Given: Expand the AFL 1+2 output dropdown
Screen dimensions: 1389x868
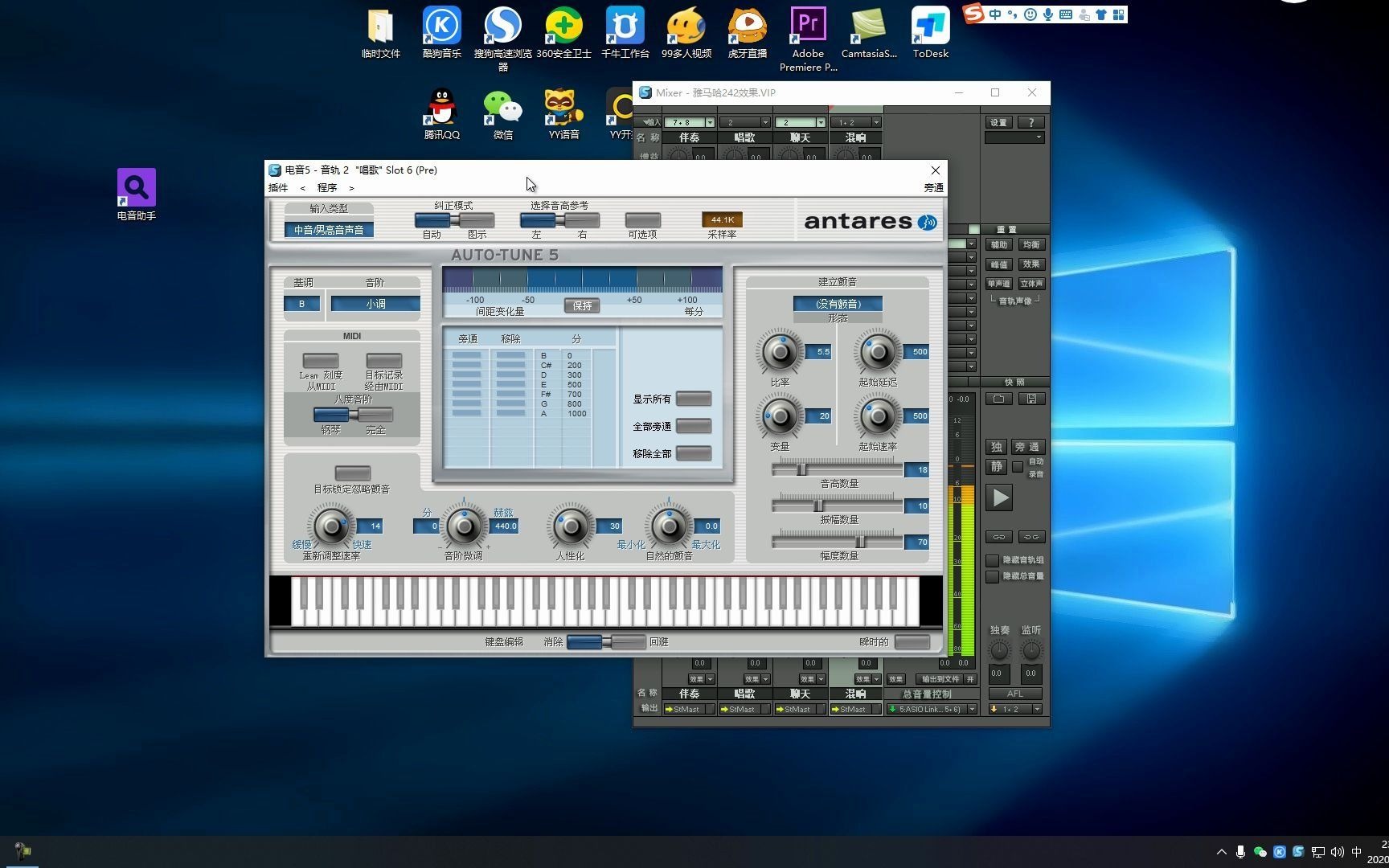Looking at the screenshot, I should pyautogui.click(x=1037, y=709).
